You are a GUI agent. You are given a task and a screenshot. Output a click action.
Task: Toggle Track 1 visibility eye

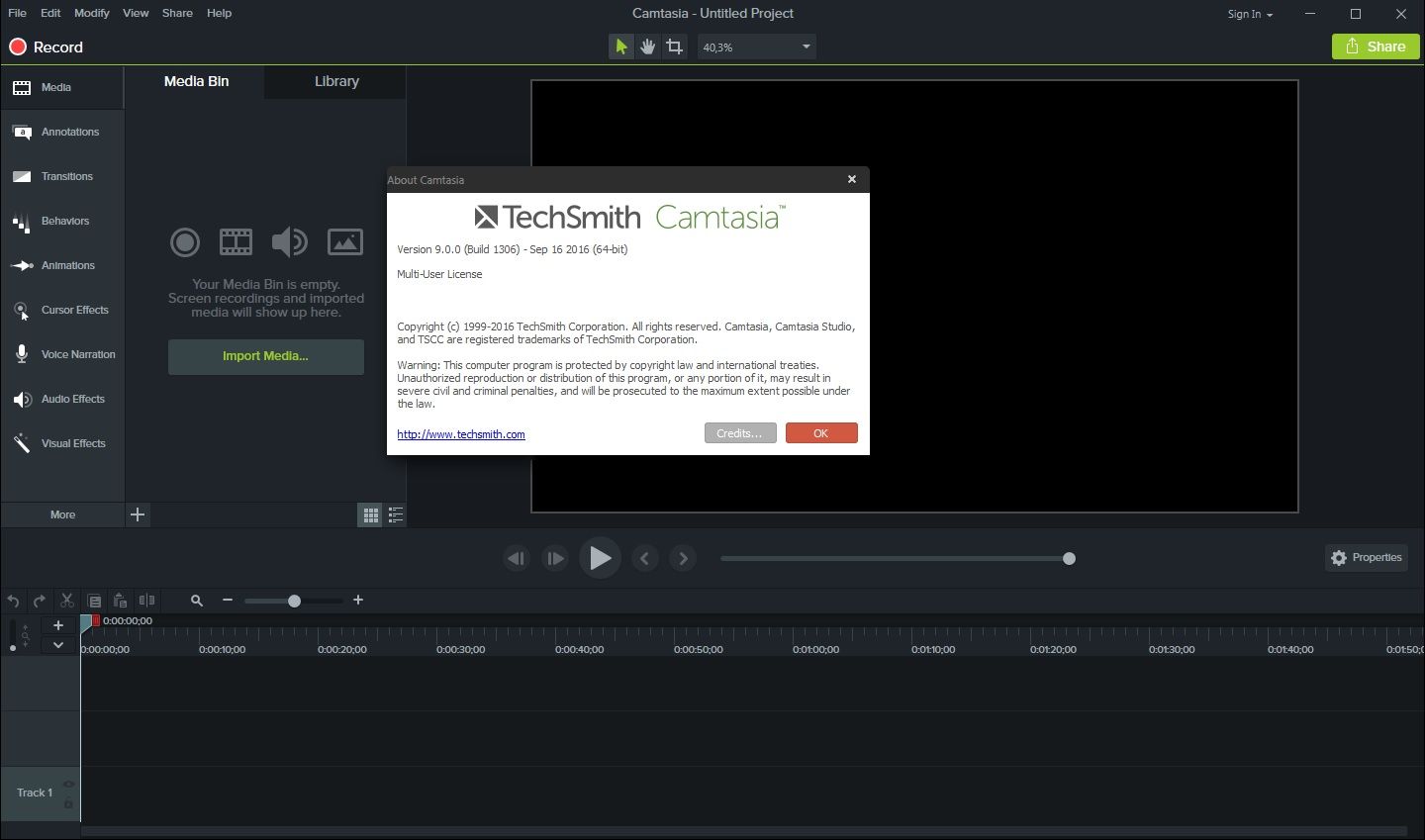[x=68, y=784]
